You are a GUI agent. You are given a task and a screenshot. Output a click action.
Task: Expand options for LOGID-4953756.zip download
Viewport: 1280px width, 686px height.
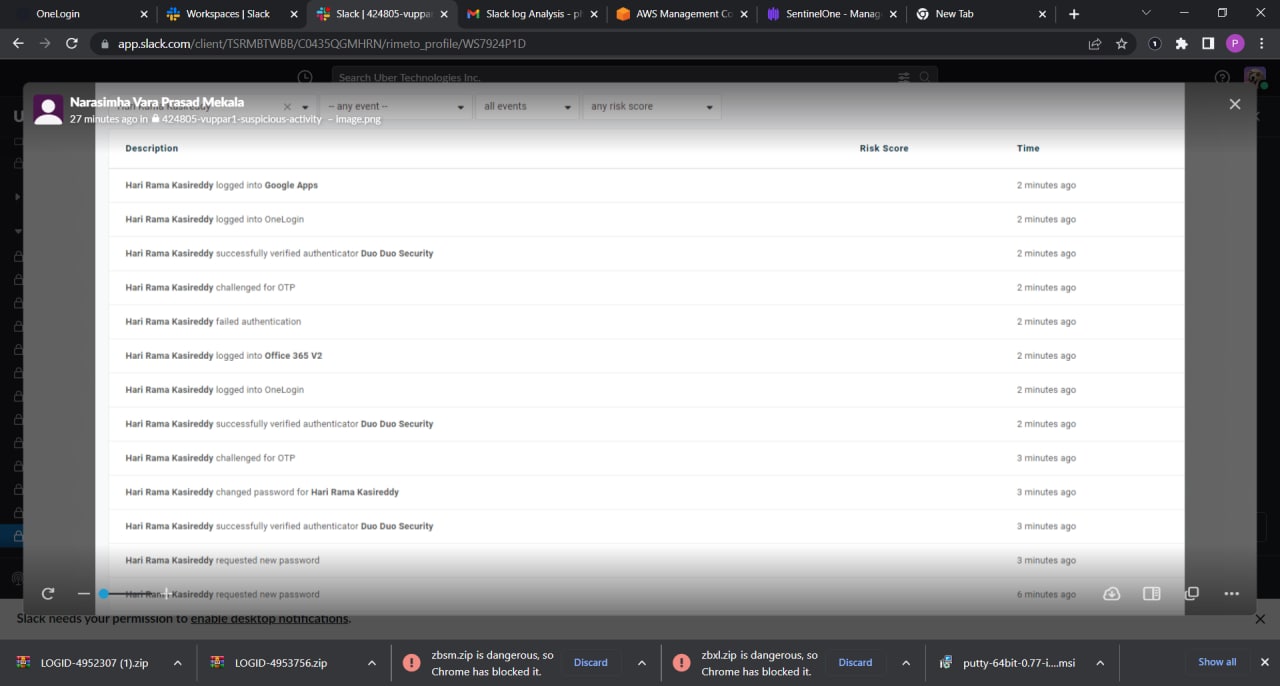[371, 663]
